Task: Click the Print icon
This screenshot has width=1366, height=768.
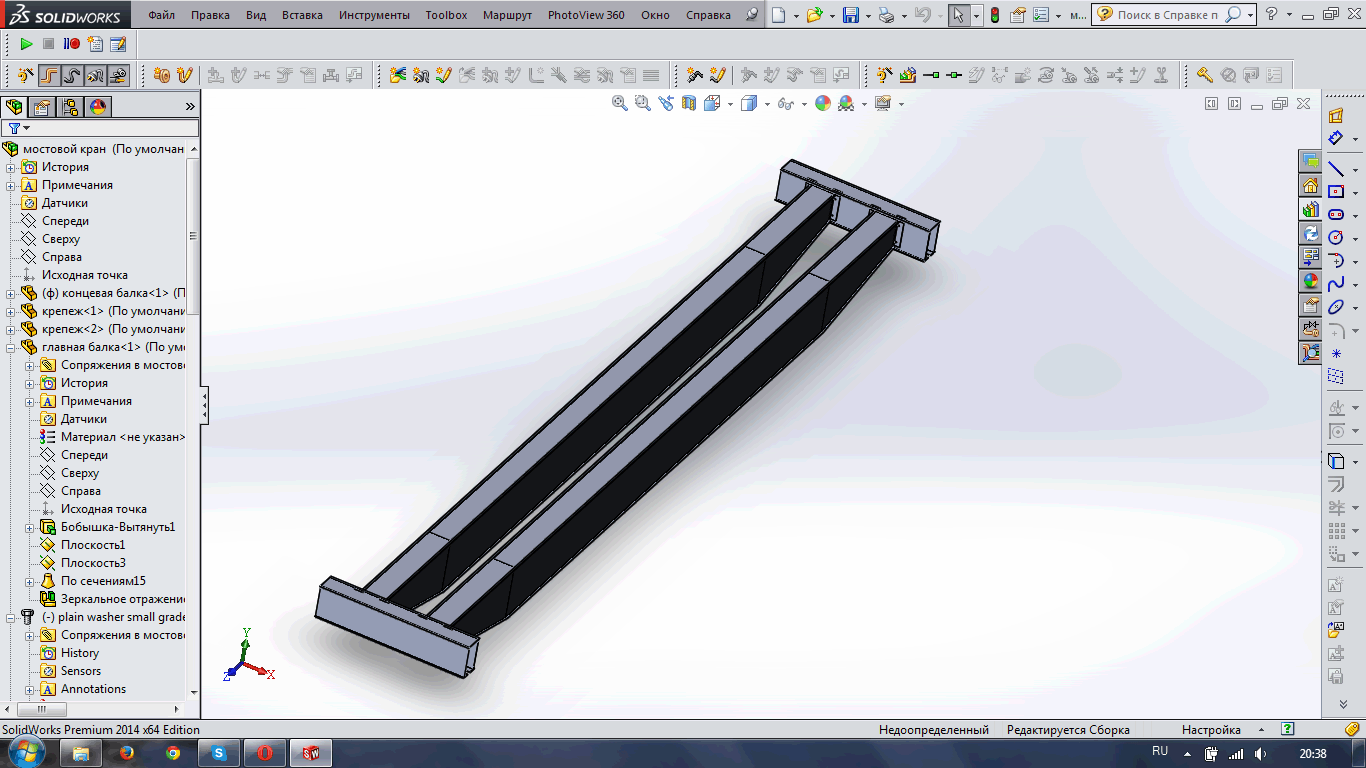Action: (886, 15)
